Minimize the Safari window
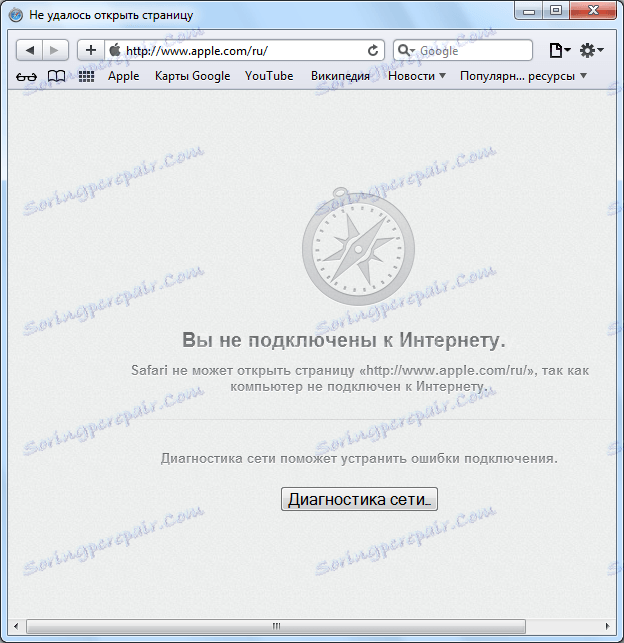The height and width of the screenshot is (643, 624). (529, 11)
